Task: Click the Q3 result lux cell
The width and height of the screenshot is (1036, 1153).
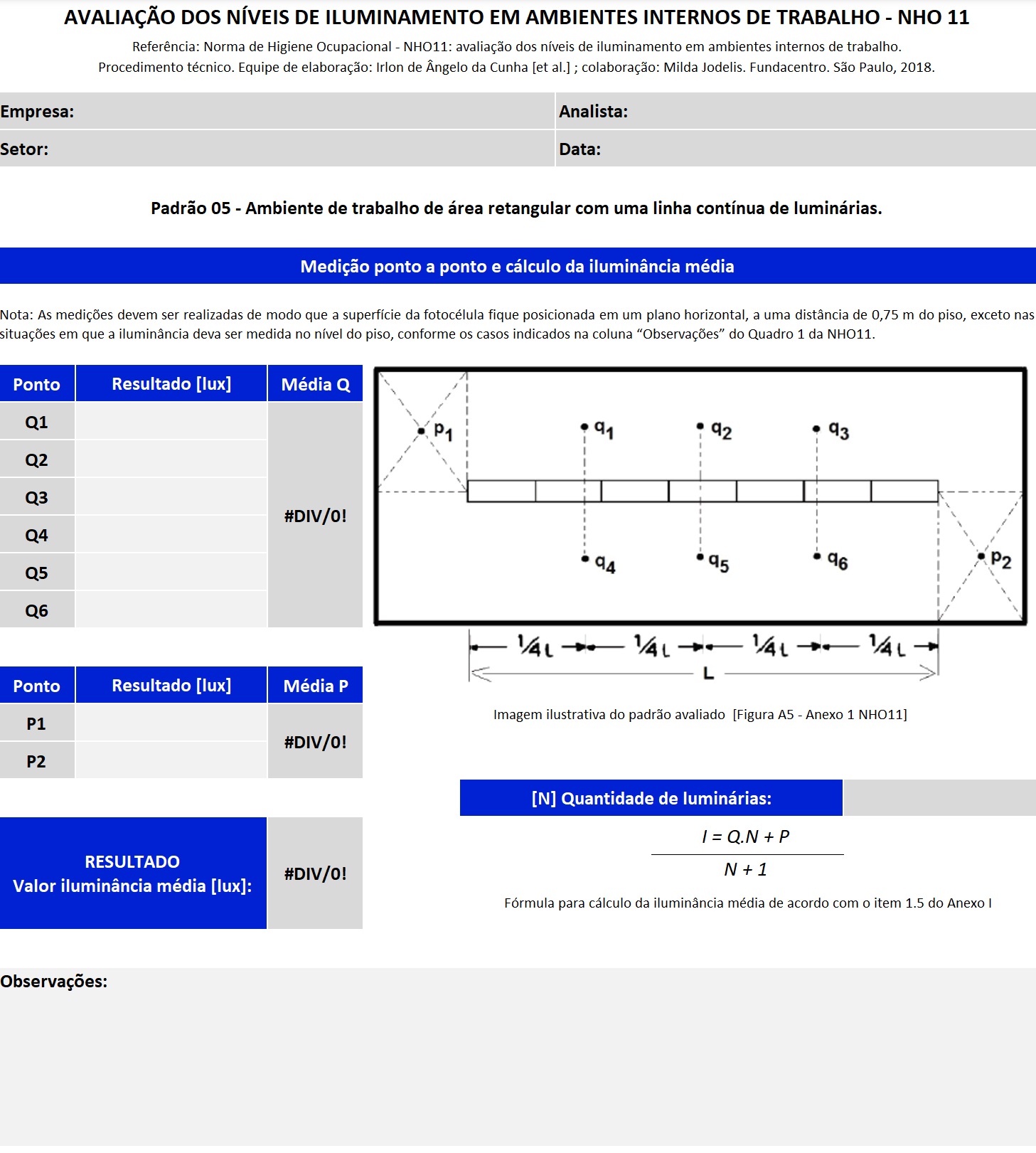Action: (x=171, y=497)
